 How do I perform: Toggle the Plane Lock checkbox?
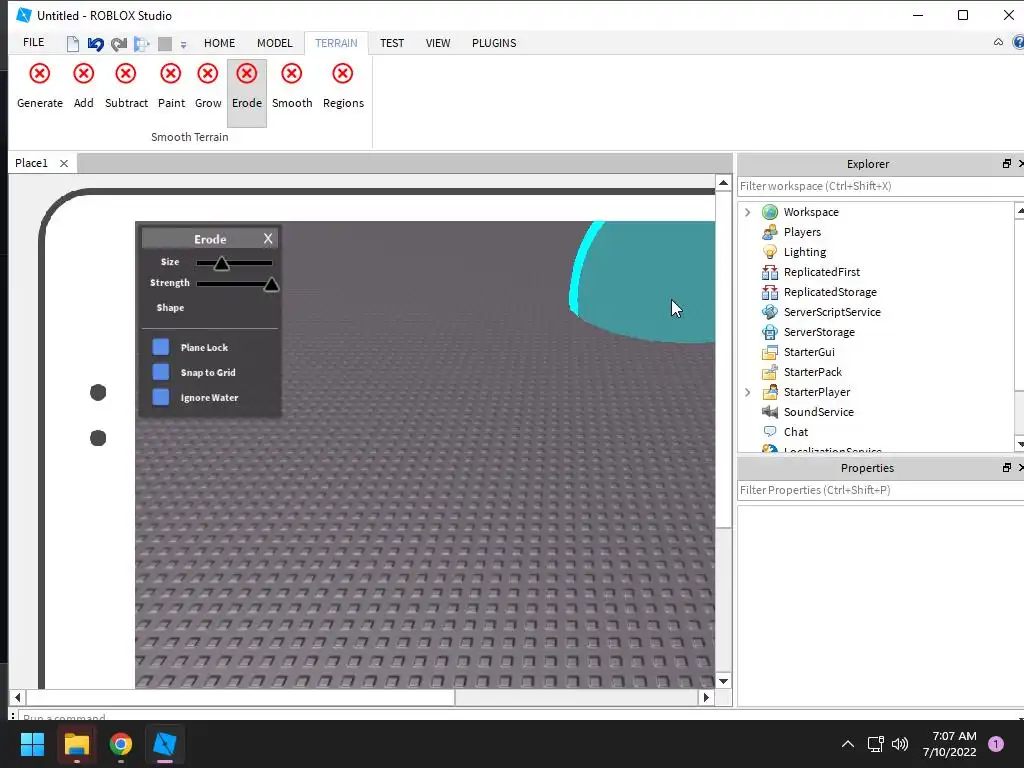click(161, 347)
